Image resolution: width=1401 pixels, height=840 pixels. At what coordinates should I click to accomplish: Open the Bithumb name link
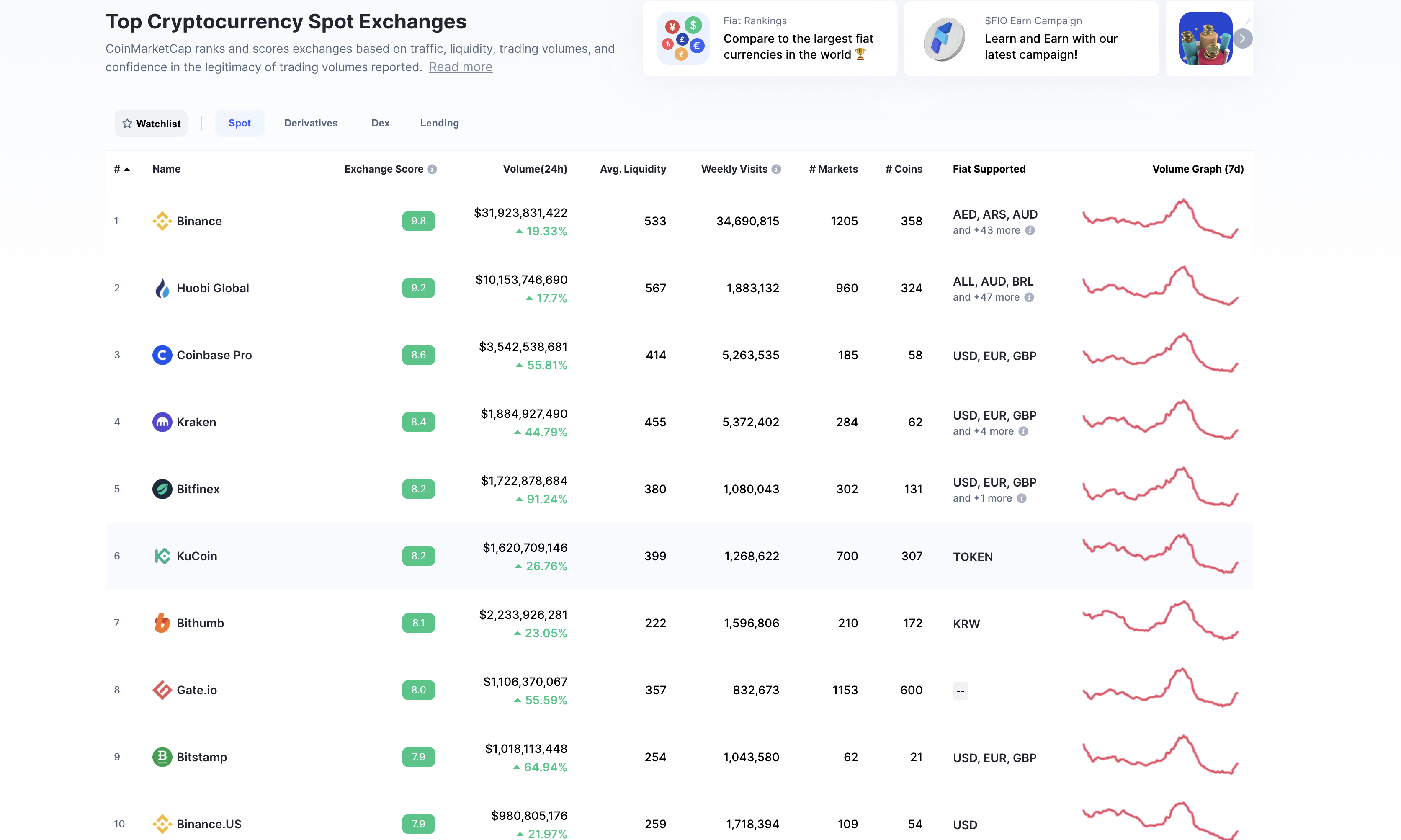pos(200,623)
